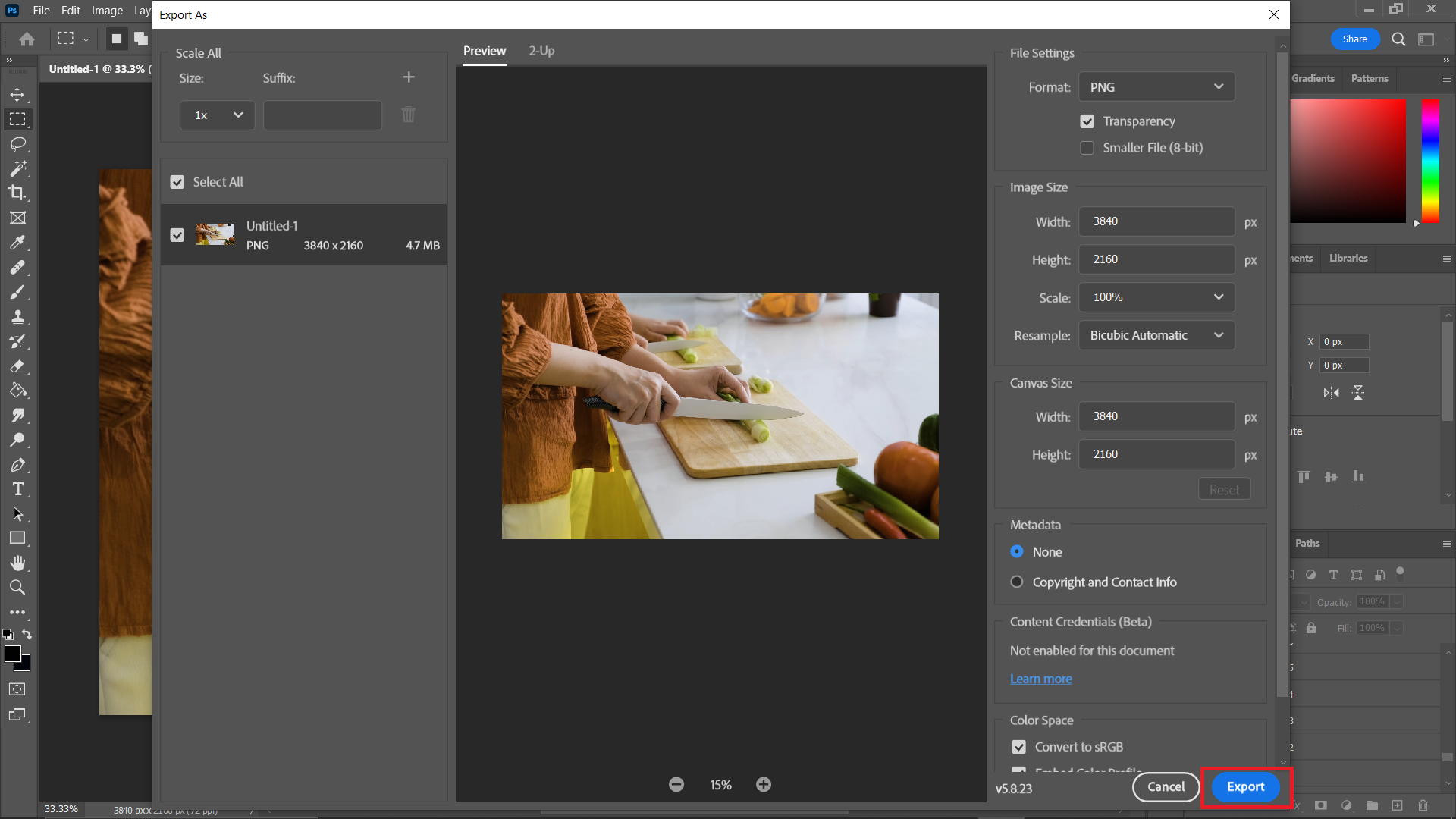
Task: Open the New Adjustment Layer icon
Action: (1347, 805)
